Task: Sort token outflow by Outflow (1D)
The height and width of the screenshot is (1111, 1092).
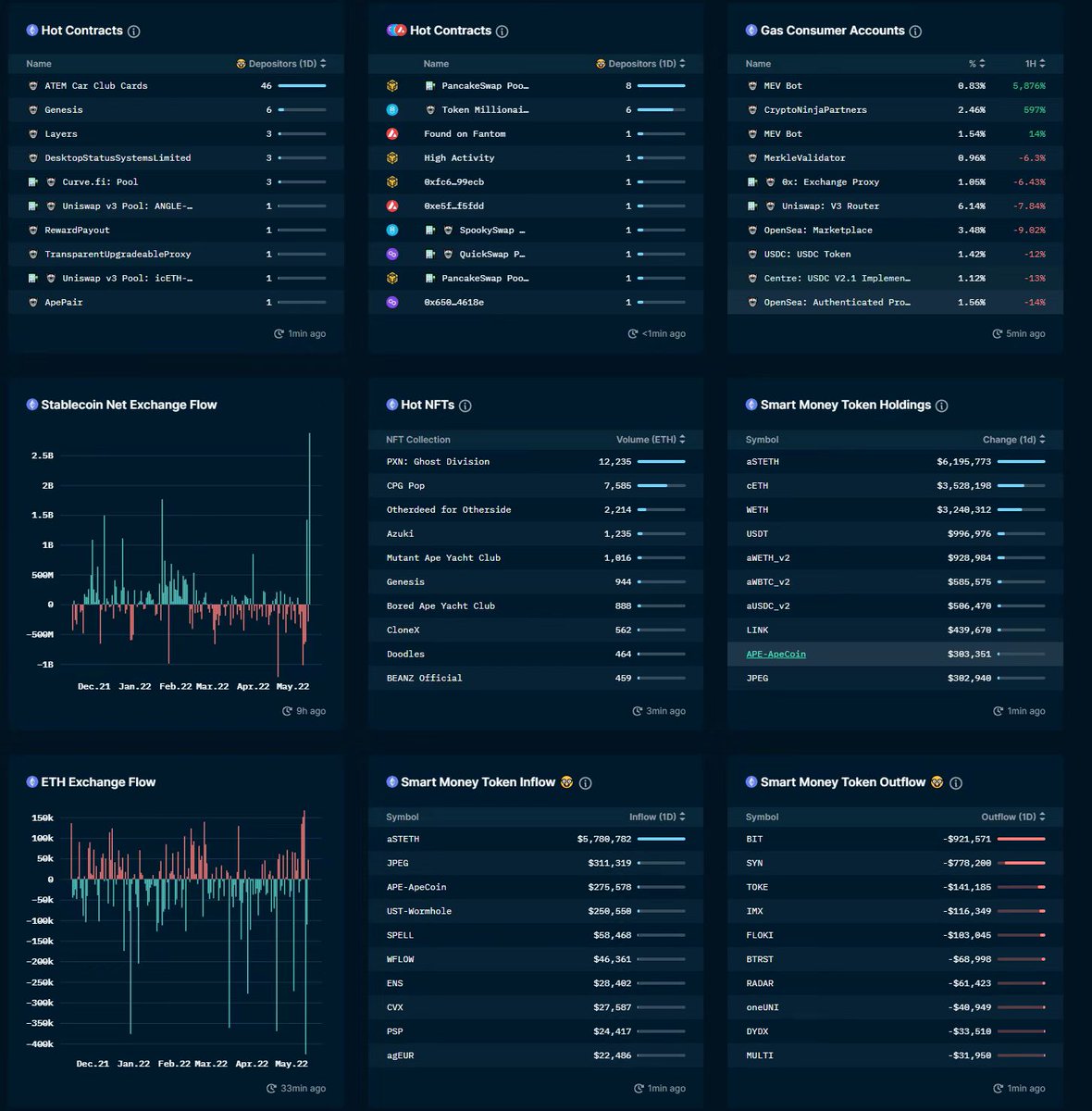Action: pyautogui.click(x=1013, y=817)
